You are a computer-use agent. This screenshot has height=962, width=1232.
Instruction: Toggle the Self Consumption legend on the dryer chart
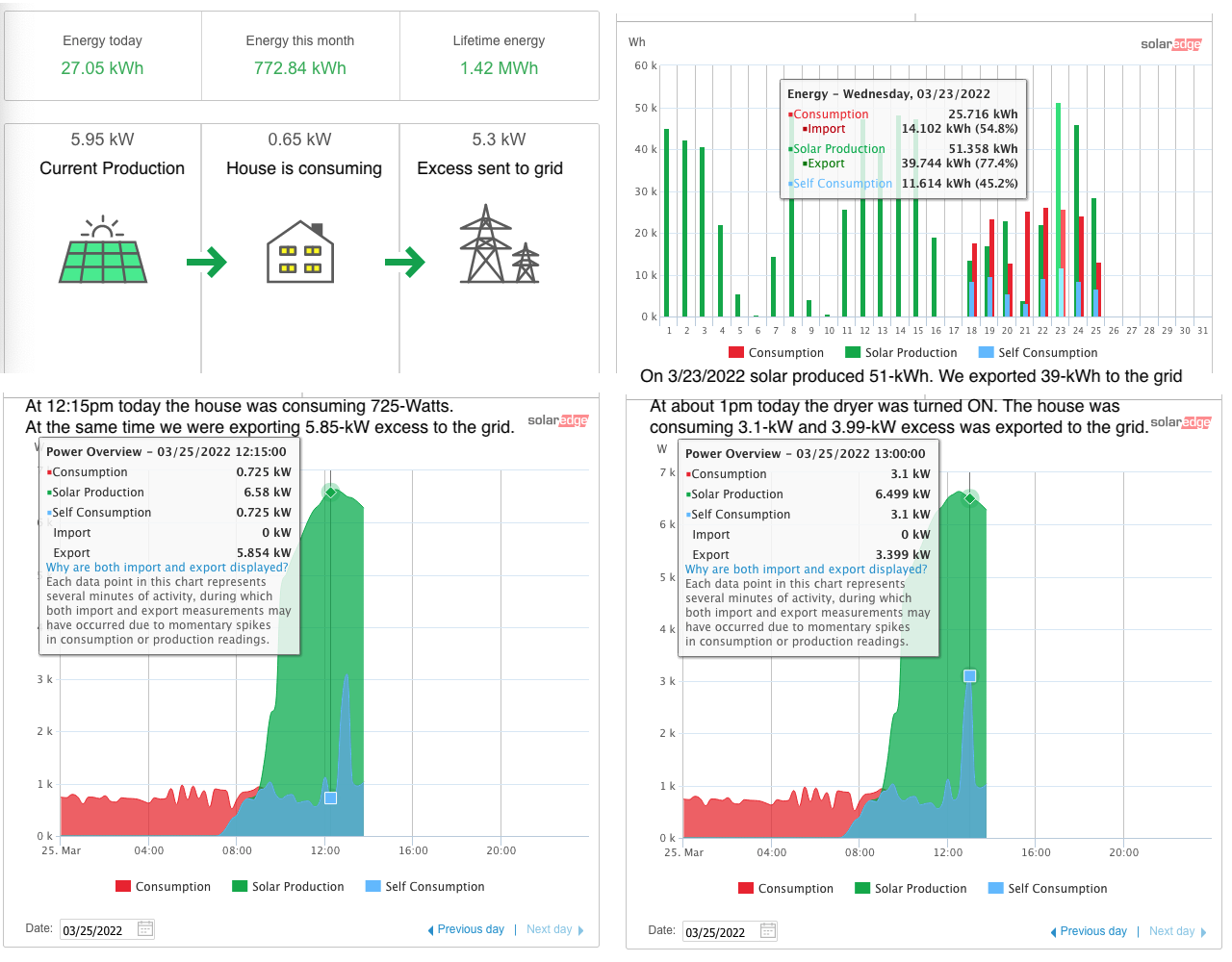[1047, 888]
